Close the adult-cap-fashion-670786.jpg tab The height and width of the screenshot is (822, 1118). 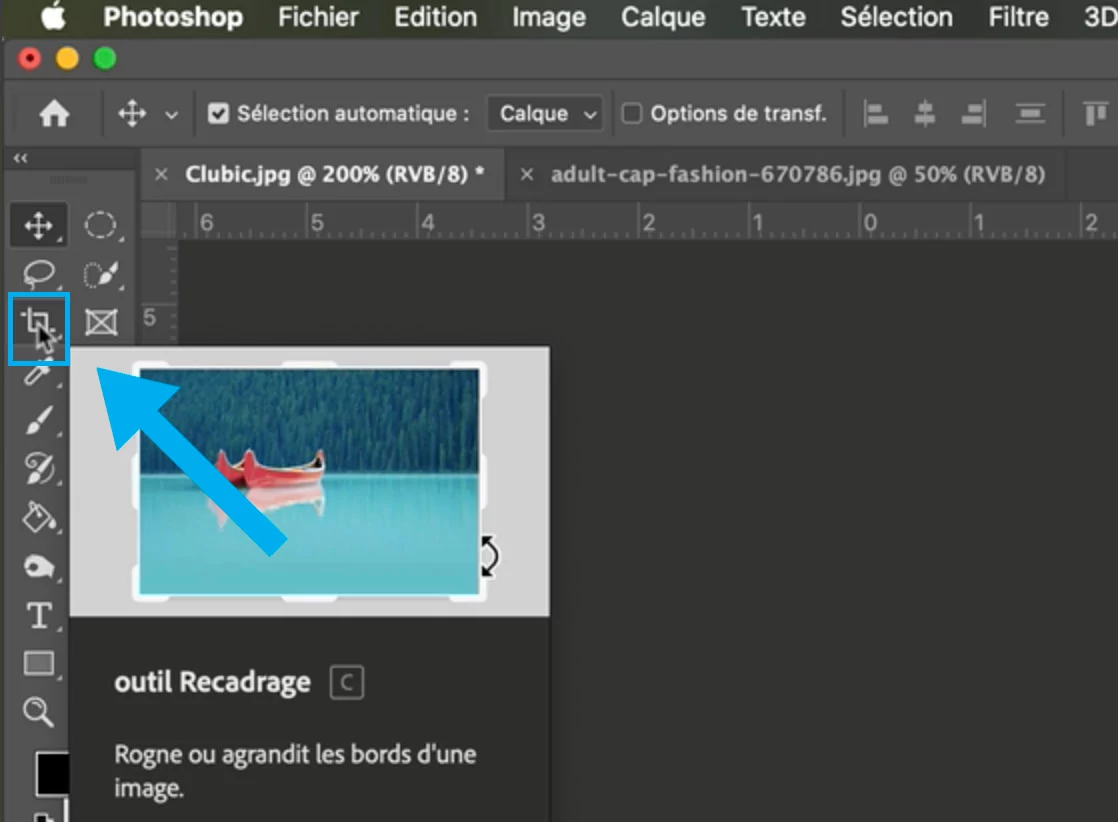point(526,175)
